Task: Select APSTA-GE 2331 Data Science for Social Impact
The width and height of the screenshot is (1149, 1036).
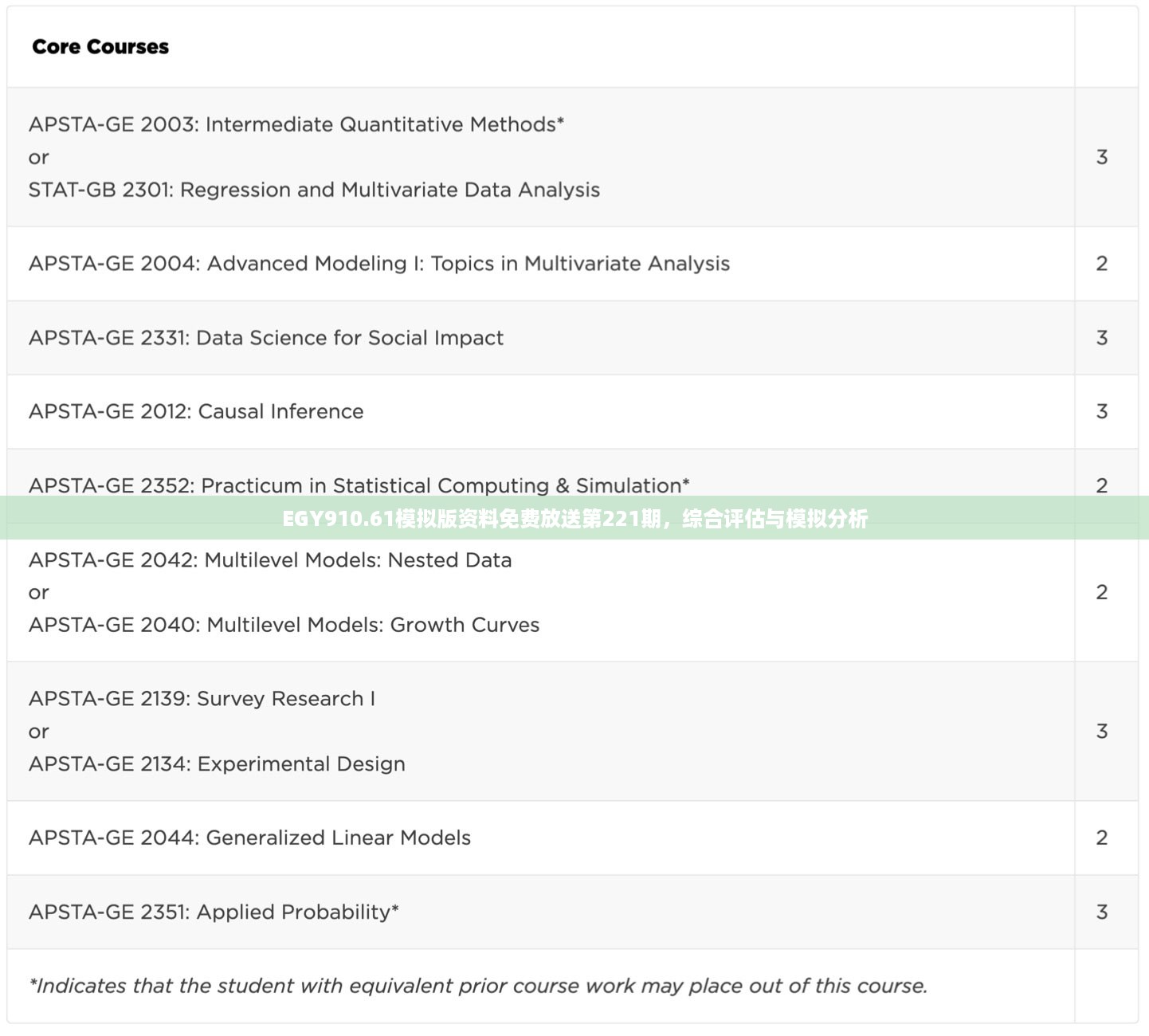Action: (x=266, y=338)
